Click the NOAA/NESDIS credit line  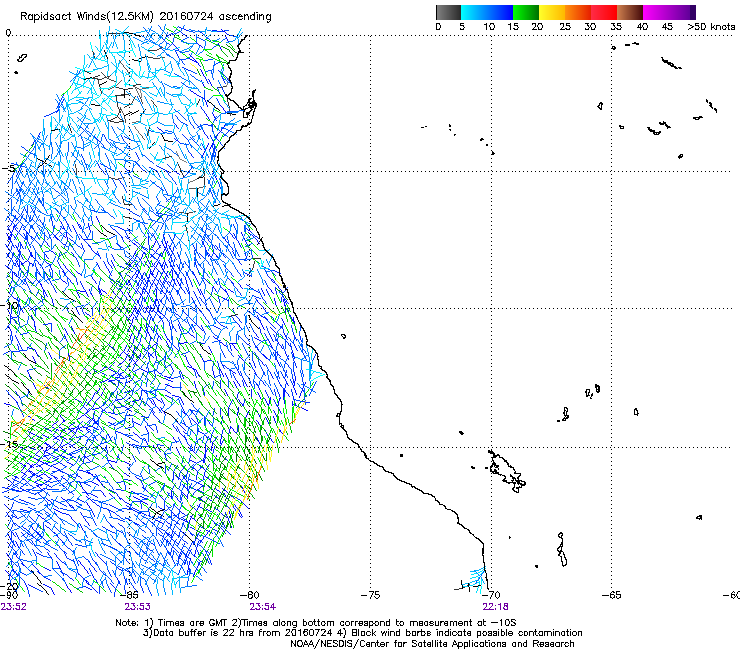click(x=432, y=644)
